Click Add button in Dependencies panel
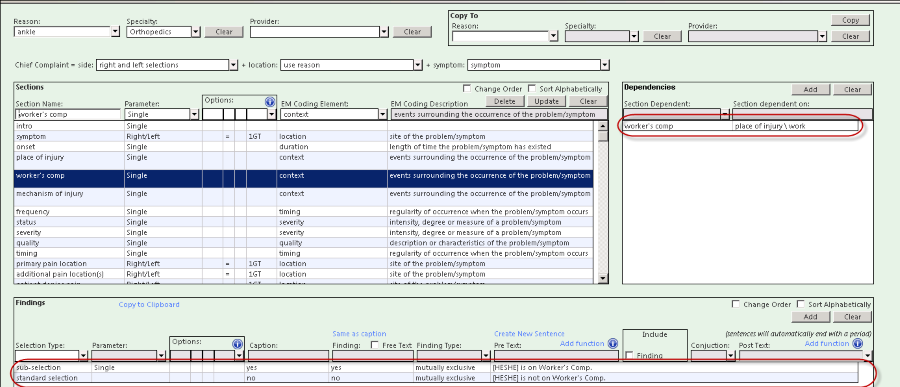900x387 pixels. [x=810, y=90]
